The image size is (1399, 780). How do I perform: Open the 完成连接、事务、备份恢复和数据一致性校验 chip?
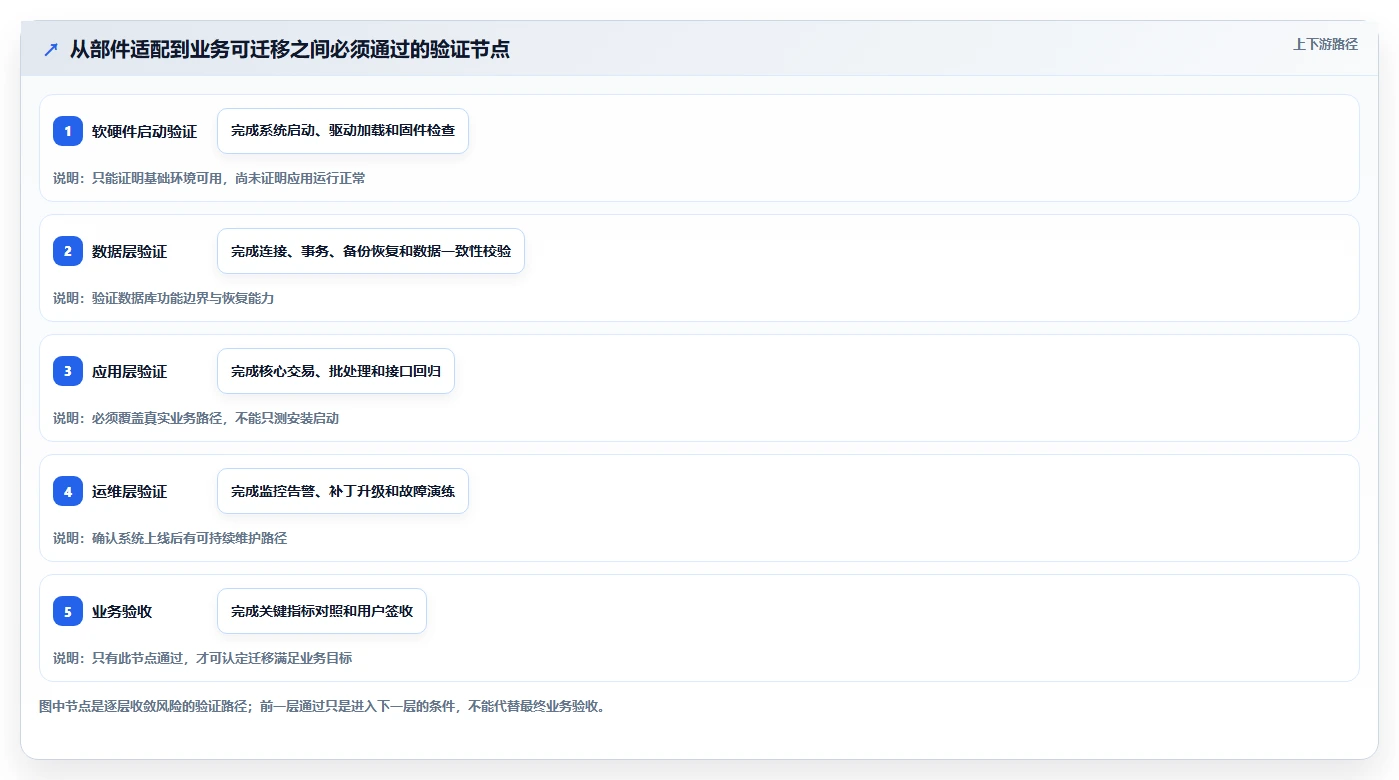coord(371,251)
